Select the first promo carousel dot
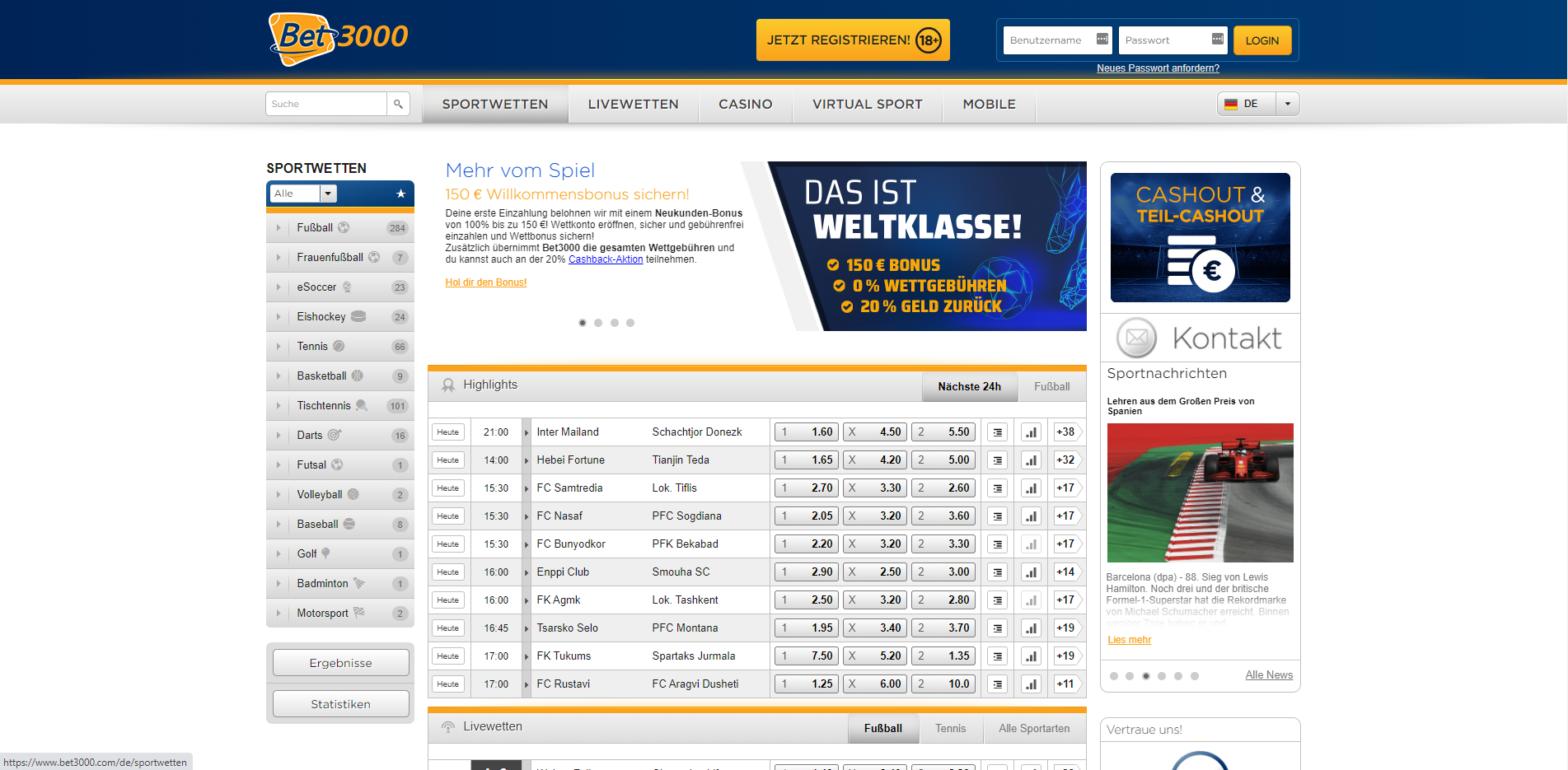Viewport: 1568px width, 770px height. [583, 323]
